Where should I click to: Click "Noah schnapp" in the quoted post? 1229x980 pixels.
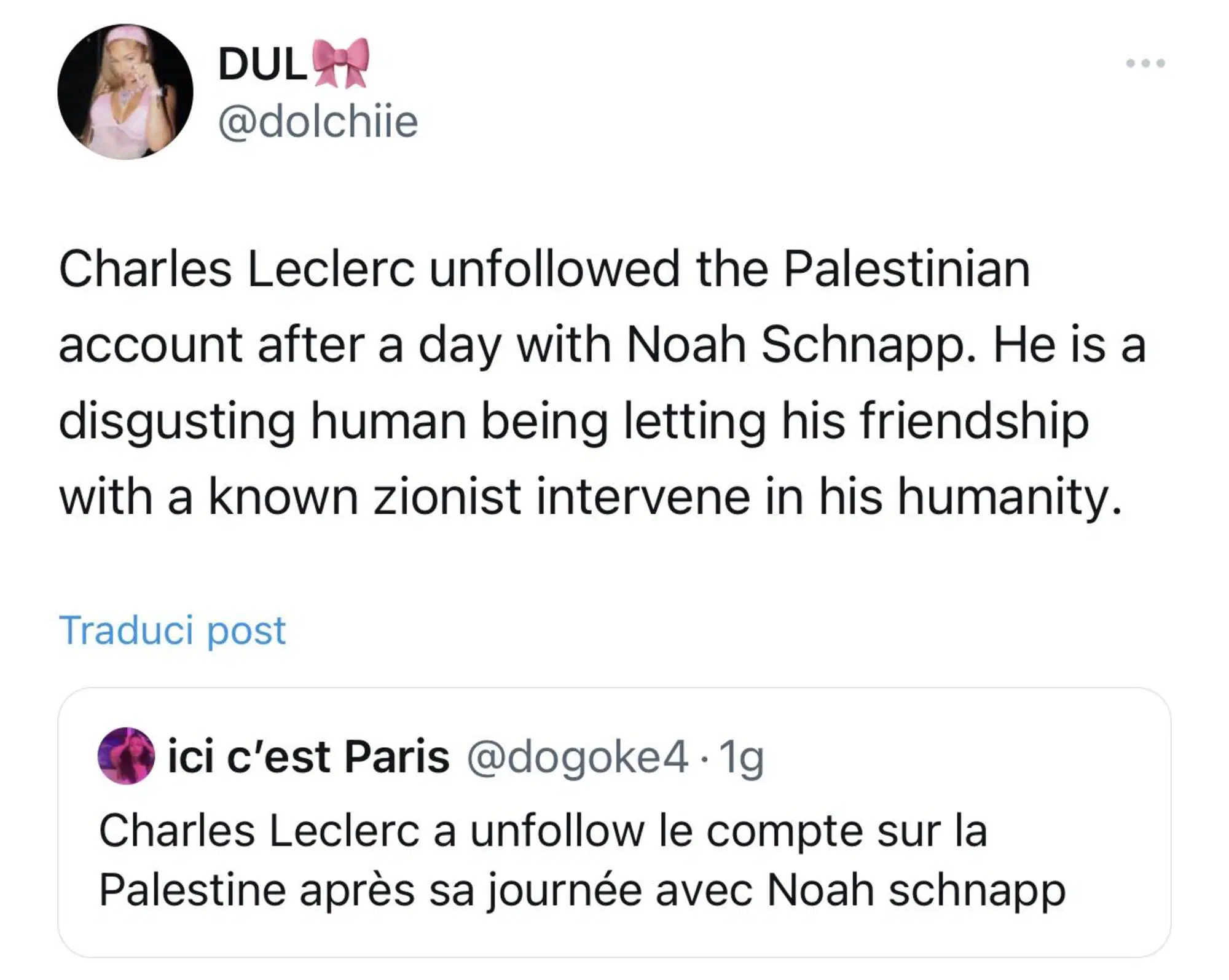[916, 890]
